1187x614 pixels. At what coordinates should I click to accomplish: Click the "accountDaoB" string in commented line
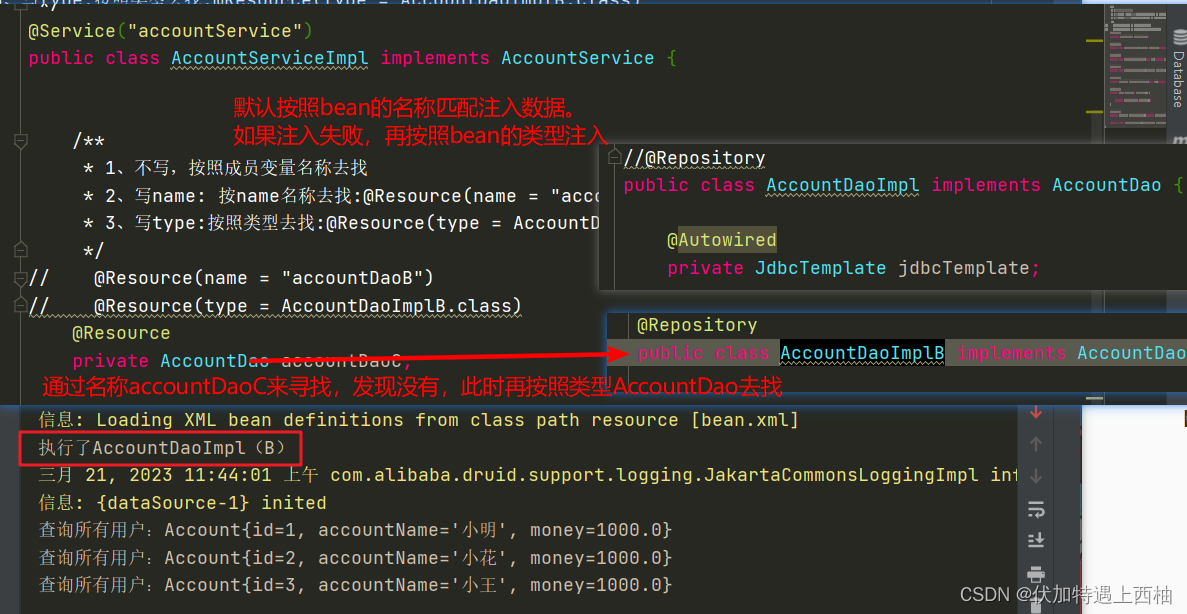353,278
